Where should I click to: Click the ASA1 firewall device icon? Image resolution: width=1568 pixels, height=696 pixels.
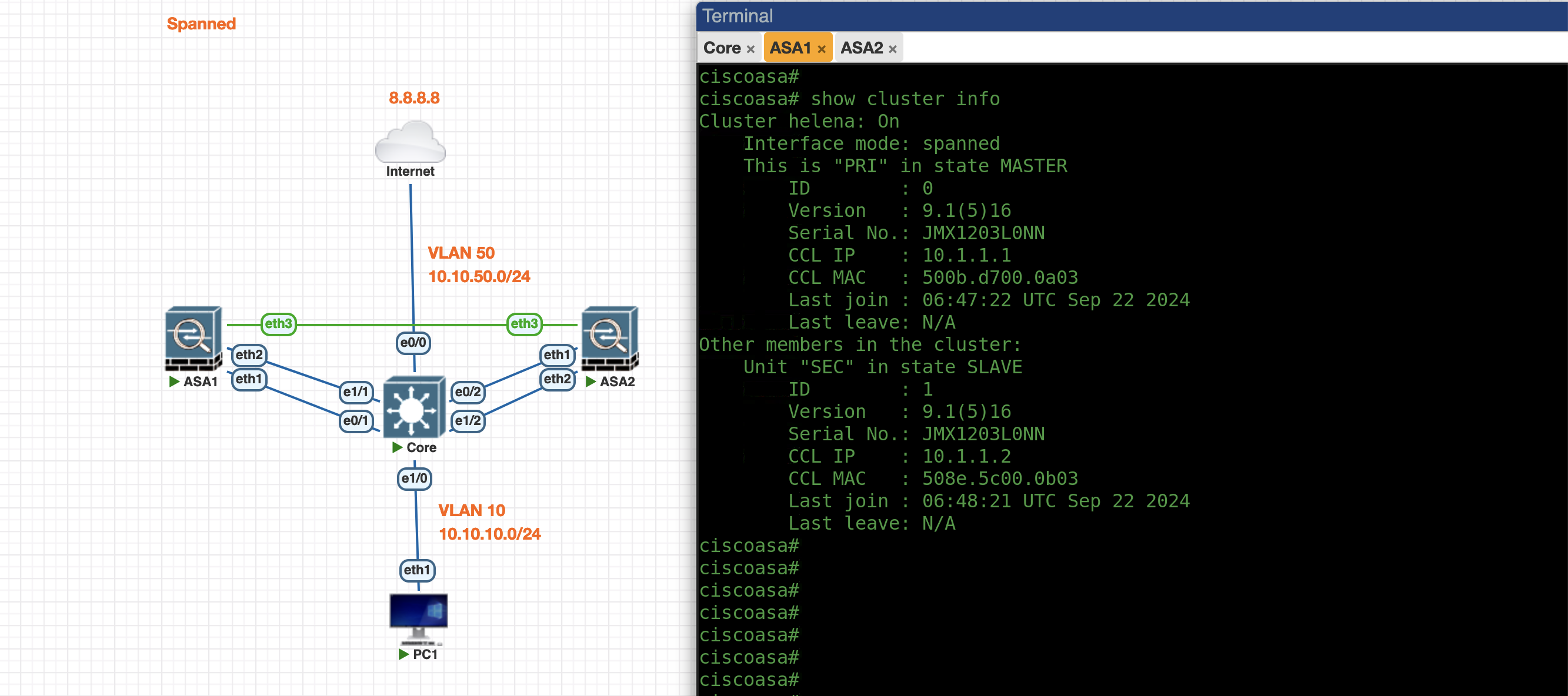point(194,337)
